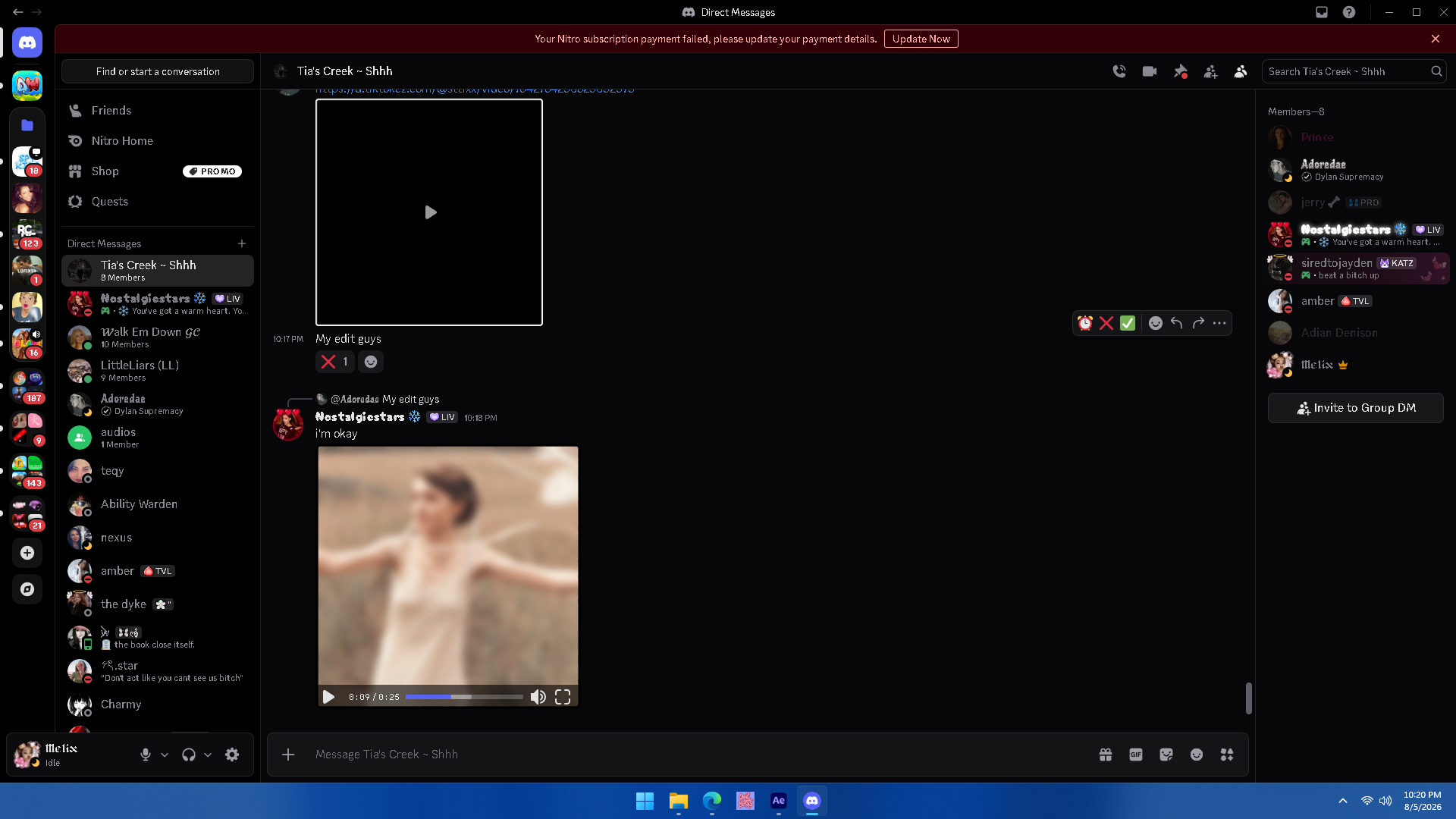1456x819 pixels.
Task: Open the emoji picker in message bar
Action: pos(1197,755)
